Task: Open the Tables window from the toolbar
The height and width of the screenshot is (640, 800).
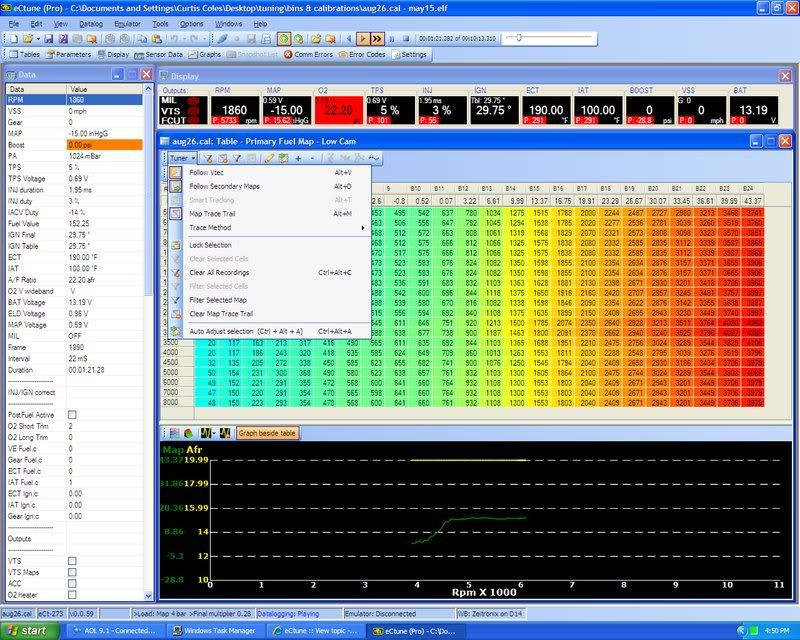Action: 24,54
